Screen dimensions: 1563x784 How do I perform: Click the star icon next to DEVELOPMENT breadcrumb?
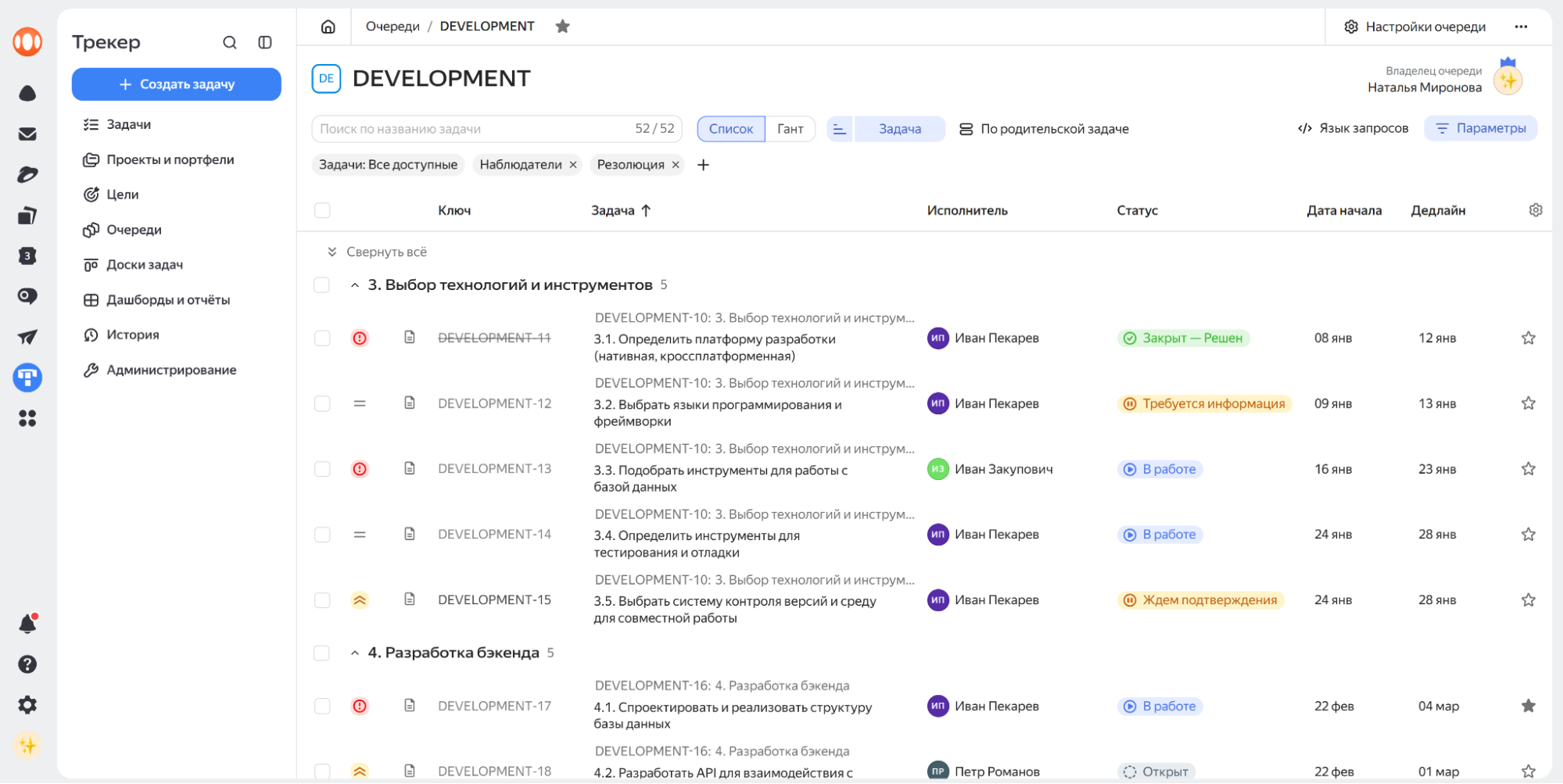[562, 27]
